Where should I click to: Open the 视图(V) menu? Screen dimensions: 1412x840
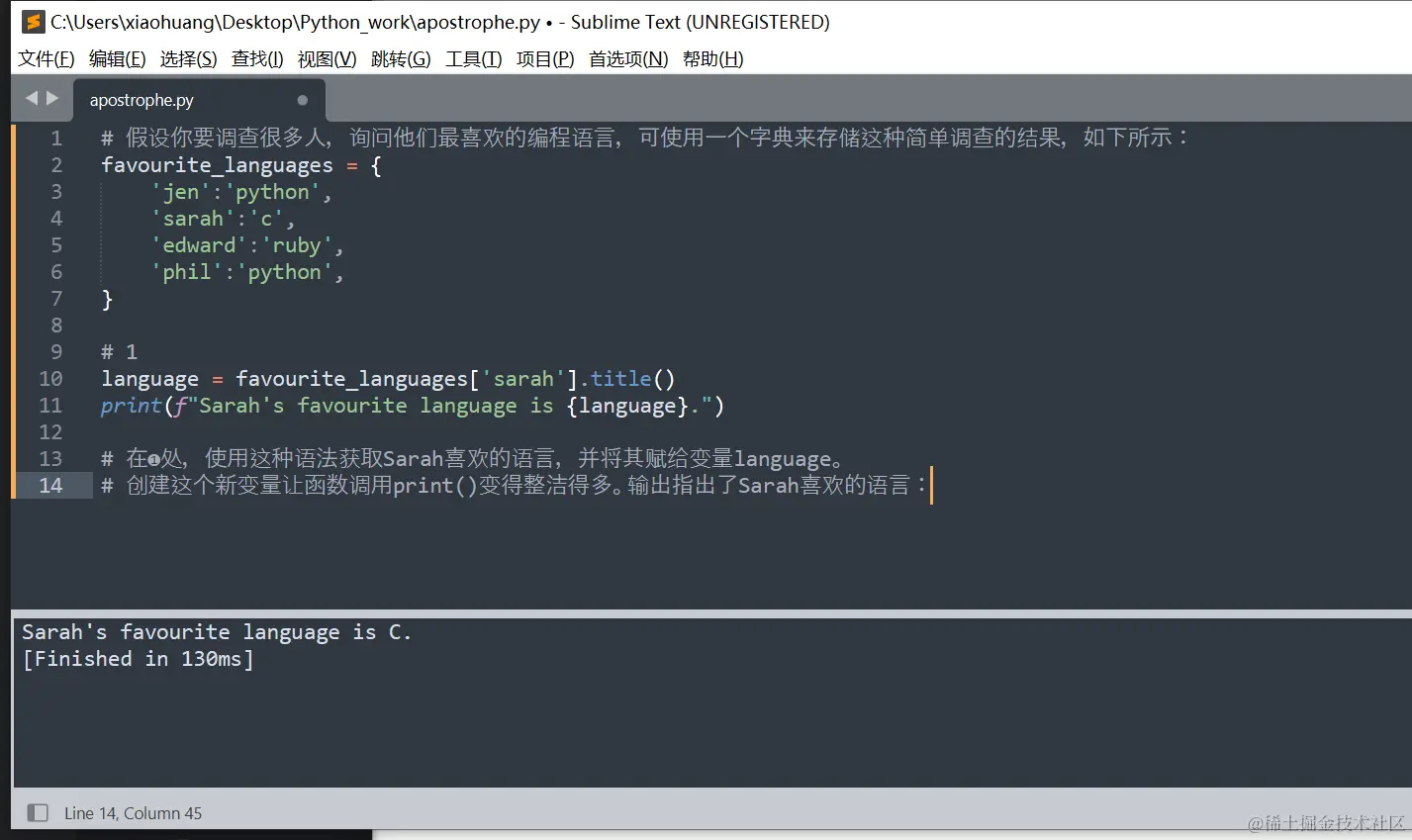click(x=327, y=58)
